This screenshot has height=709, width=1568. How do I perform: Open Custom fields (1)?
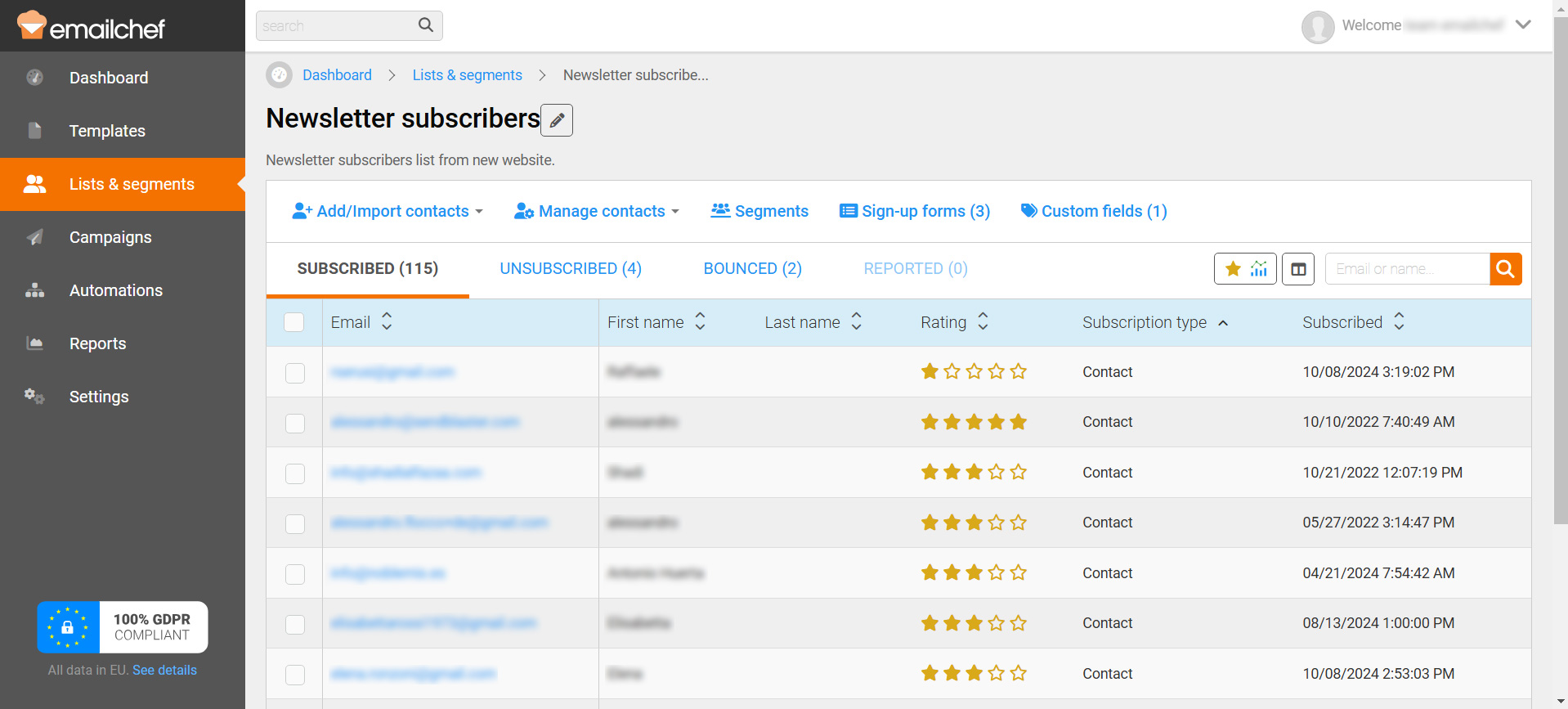tap(1094, 211)
